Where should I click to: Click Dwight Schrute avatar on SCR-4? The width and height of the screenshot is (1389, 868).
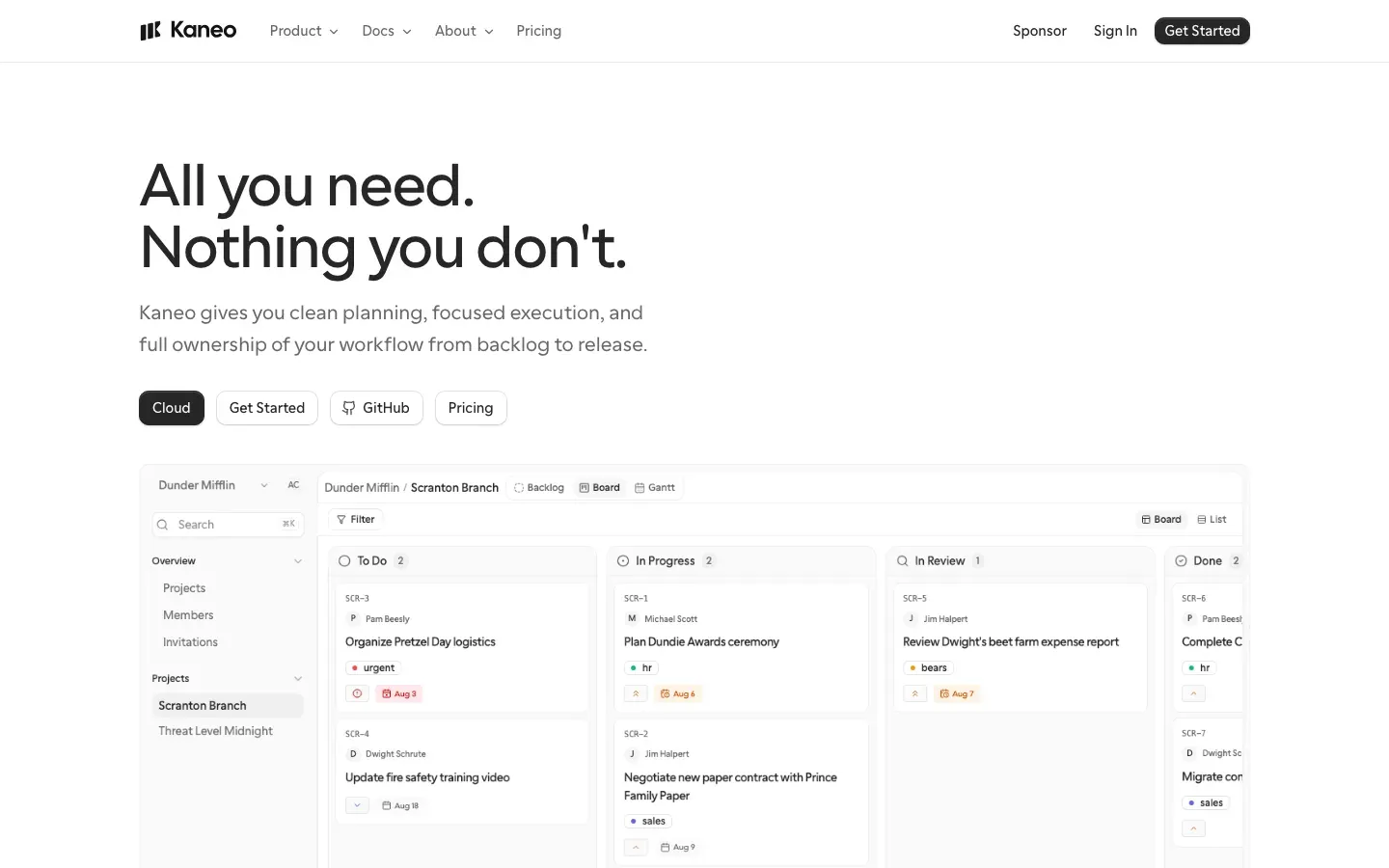(353, 753)
